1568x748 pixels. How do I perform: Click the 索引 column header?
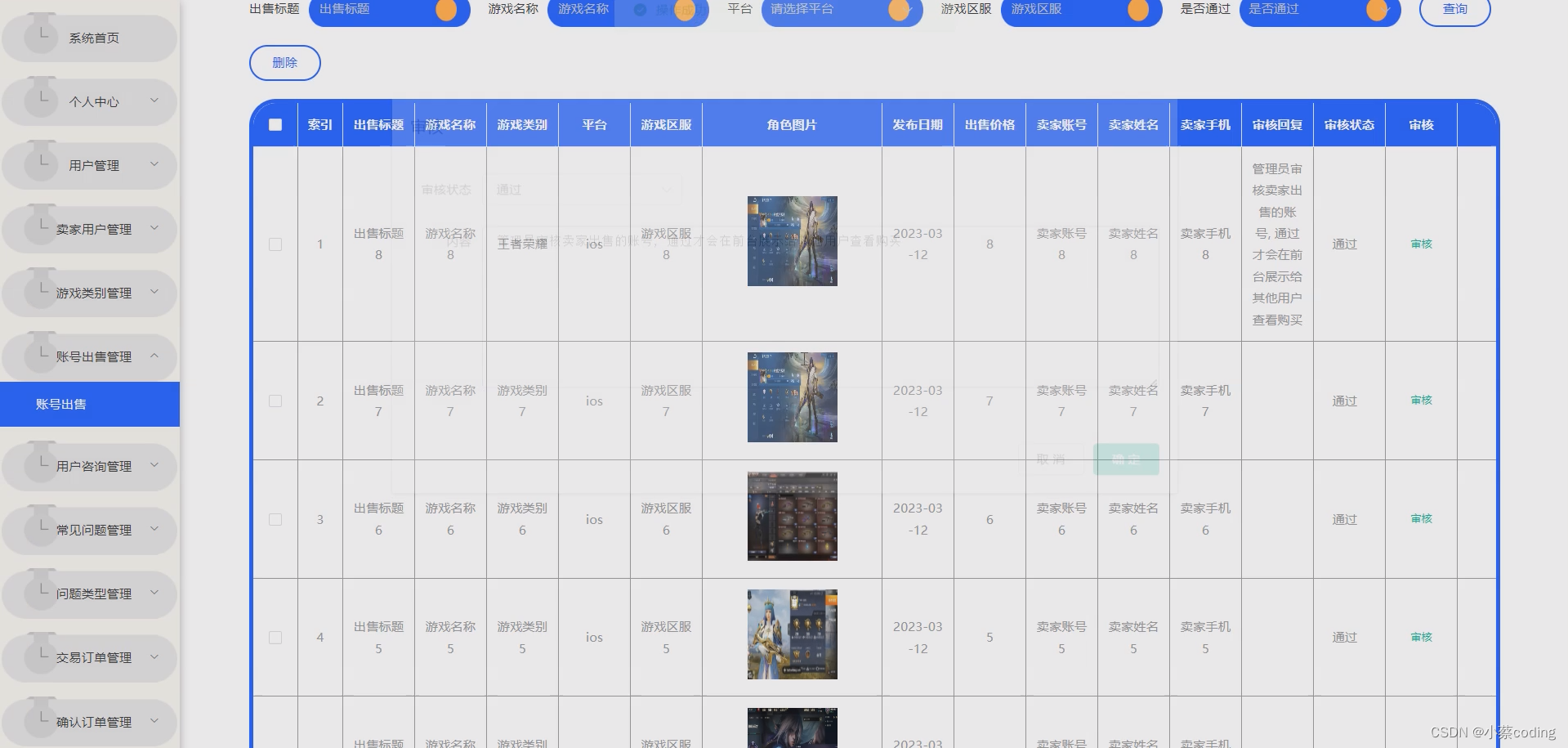(x=319, y=125)
